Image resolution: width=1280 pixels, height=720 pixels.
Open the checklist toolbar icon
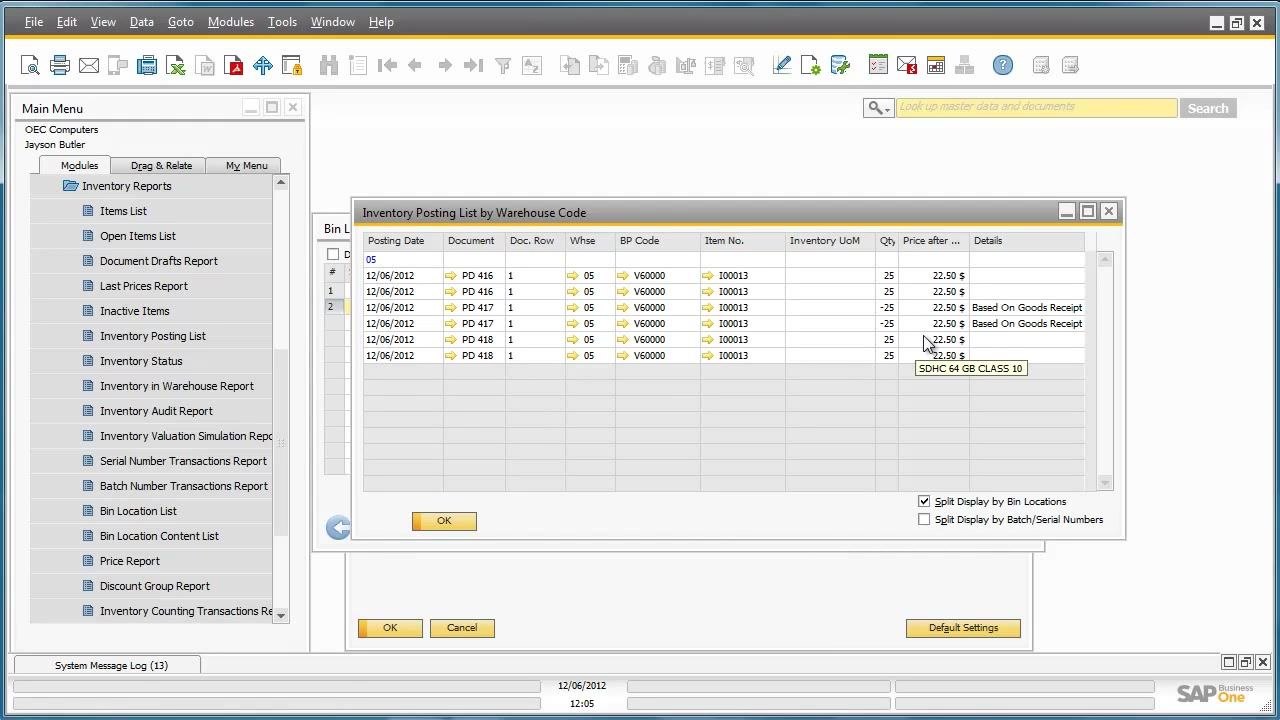click(x=878, y=66)
